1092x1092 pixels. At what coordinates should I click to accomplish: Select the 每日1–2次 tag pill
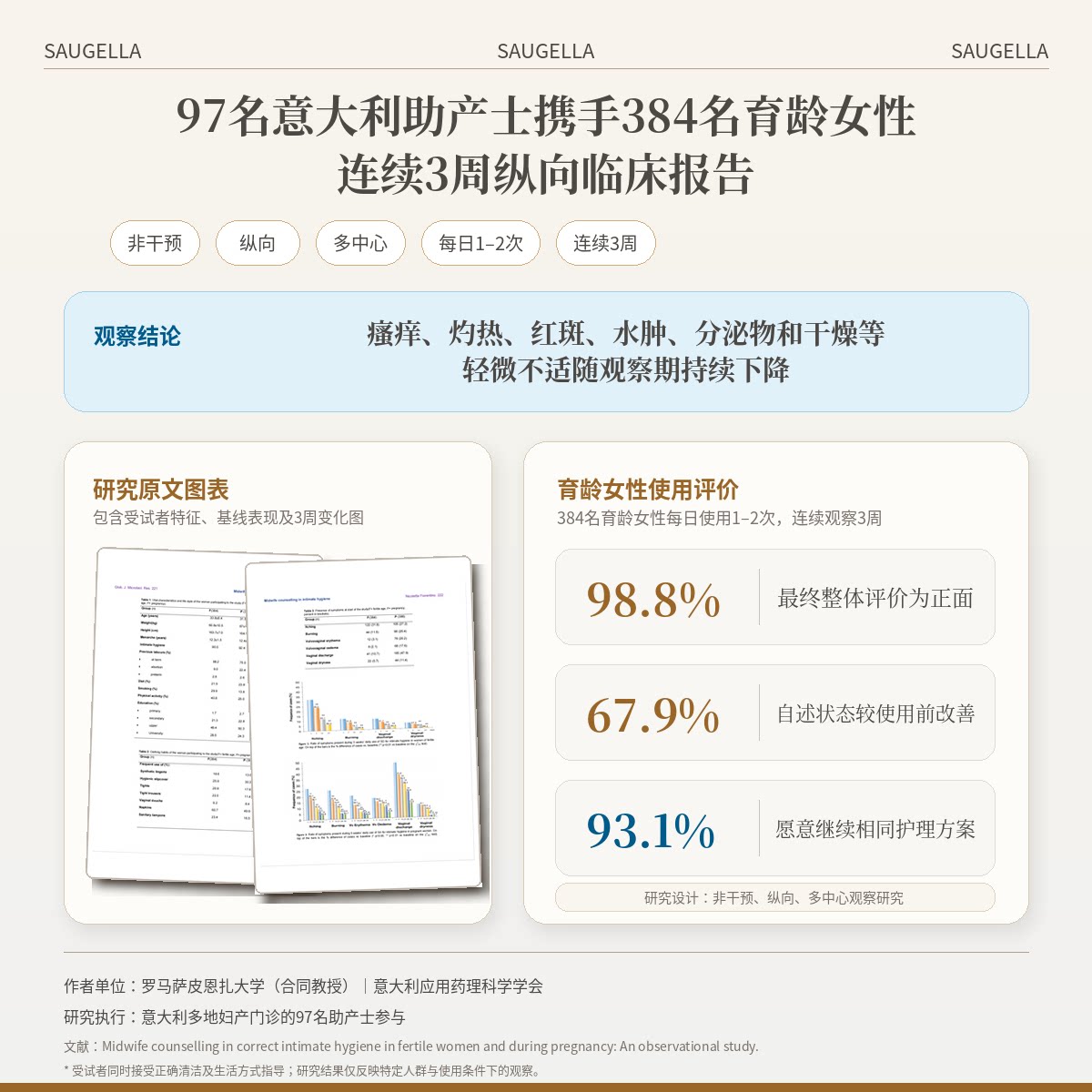coord(480,243)
